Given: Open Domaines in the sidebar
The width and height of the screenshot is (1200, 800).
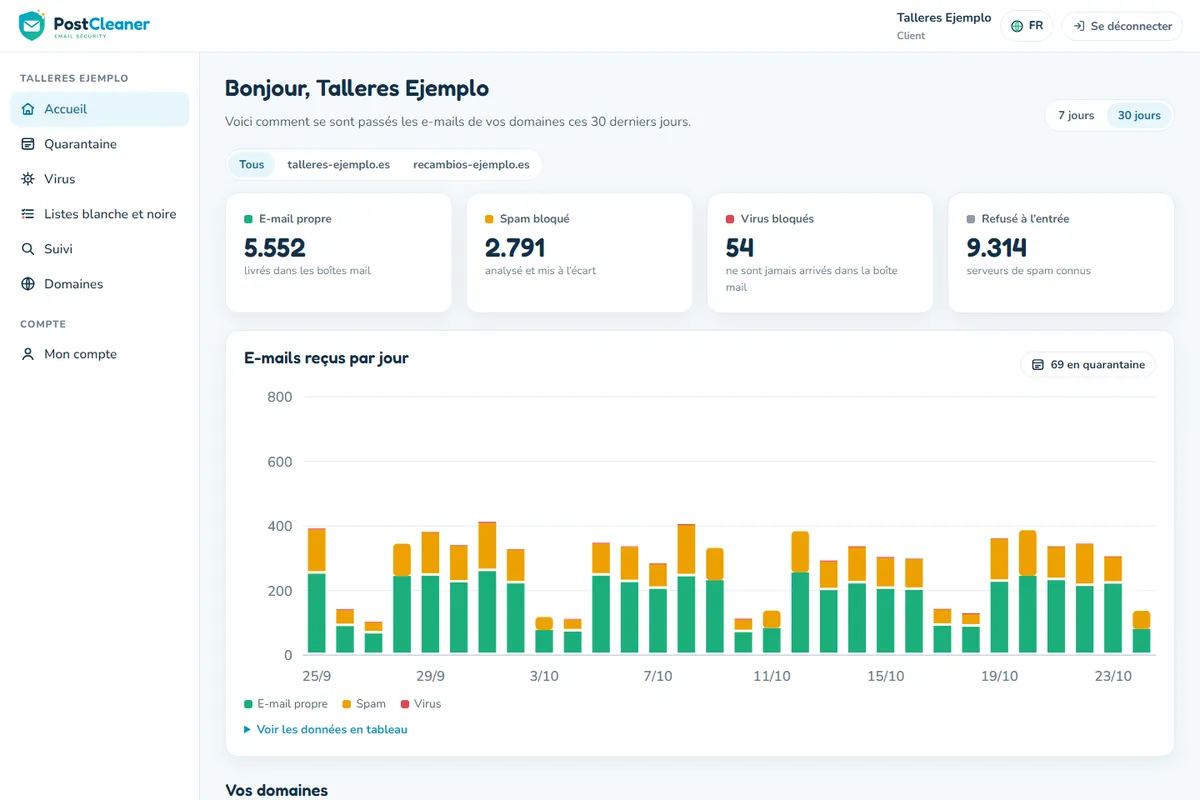Looking at the screenshot, I should [99, 284].
